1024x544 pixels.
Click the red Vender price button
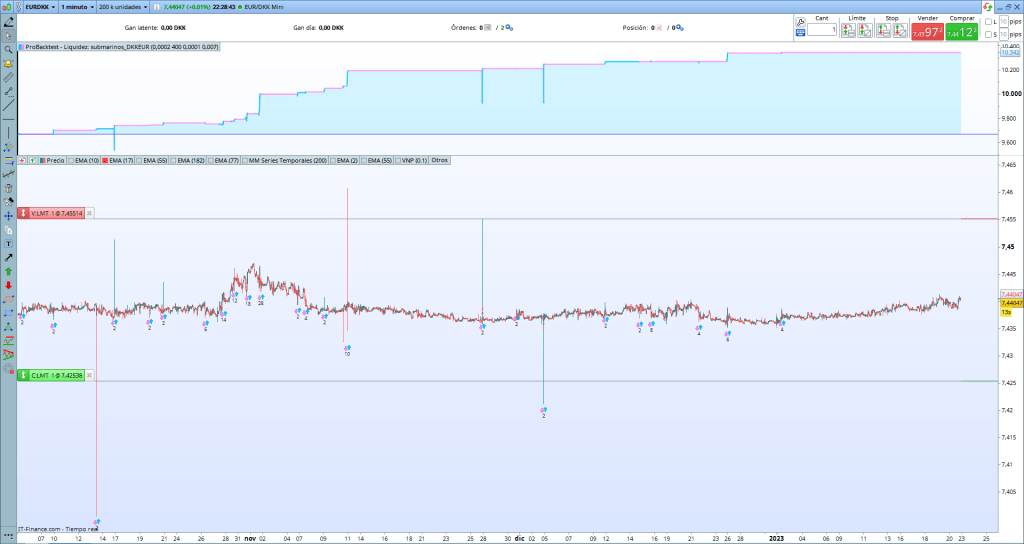pyautogui.click(x=926, y=31)
